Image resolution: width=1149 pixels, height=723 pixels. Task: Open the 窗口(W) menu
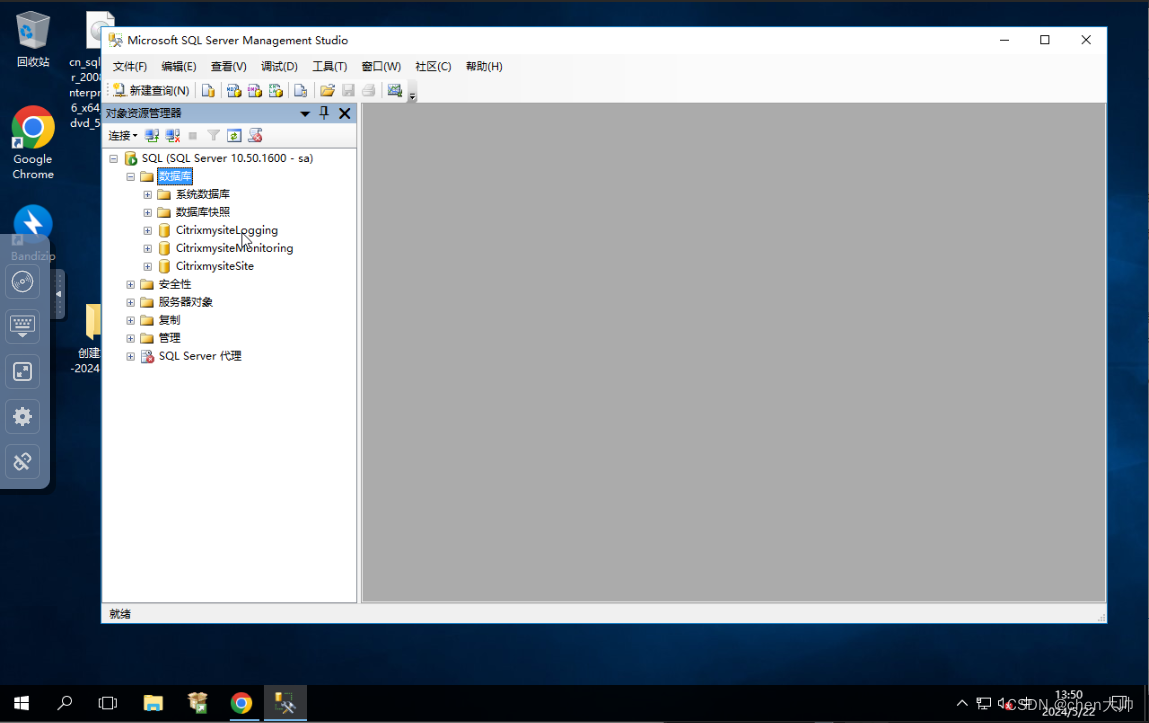381,66
